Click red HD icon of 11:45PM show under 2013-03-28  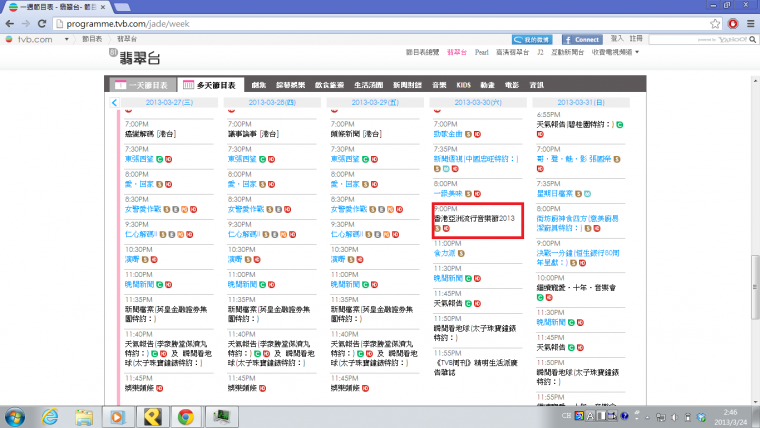tap(262, 388)
